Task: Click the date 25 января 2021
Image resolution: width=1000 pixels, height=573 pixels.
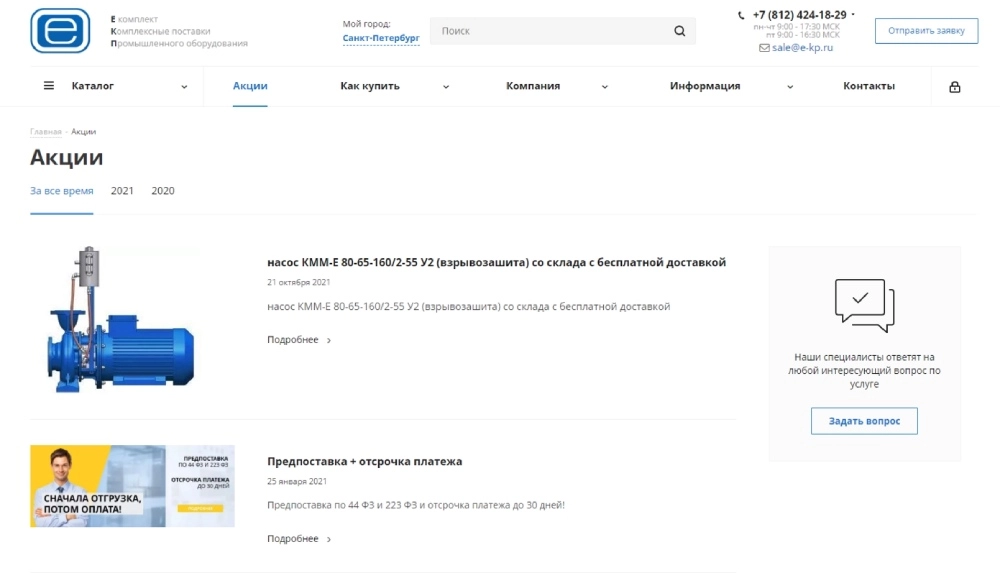Action: [297, 481]
